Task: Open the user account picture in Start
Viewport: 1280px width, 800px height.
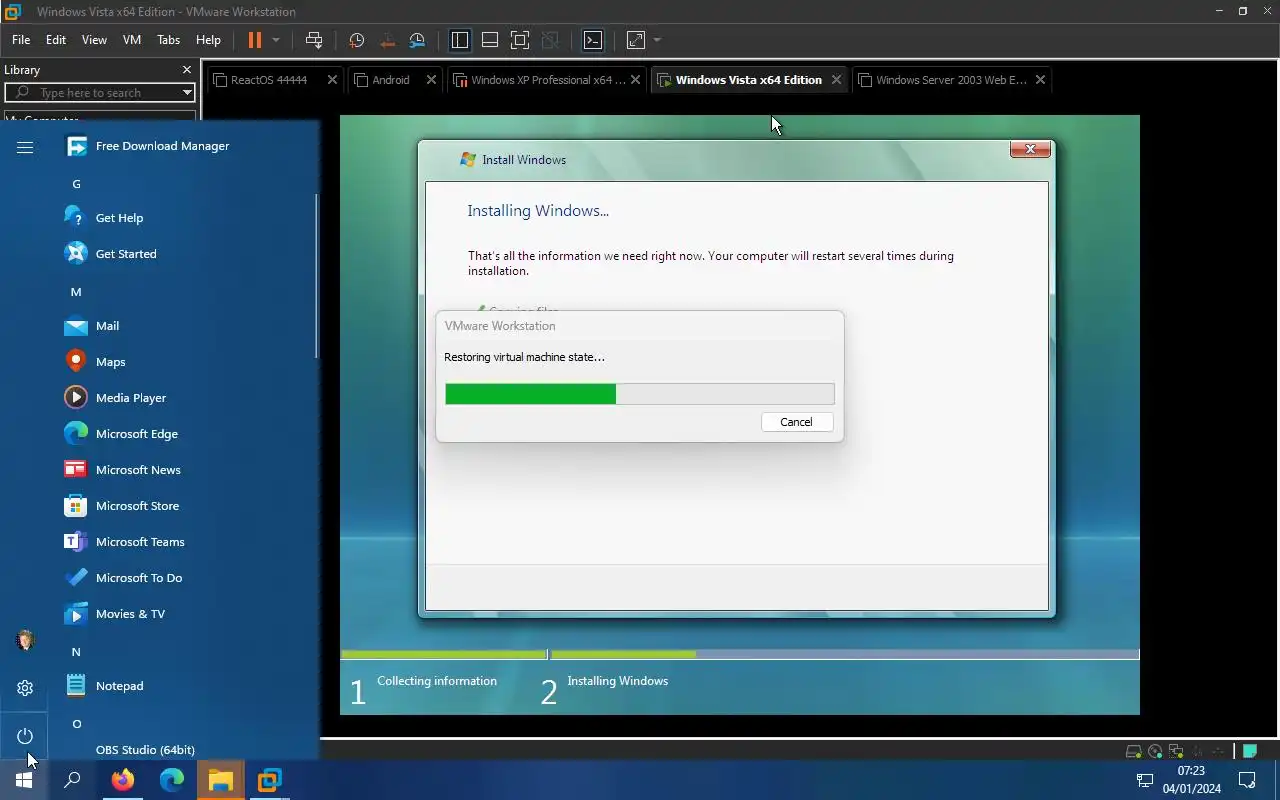Action: (x=25, y=640)
